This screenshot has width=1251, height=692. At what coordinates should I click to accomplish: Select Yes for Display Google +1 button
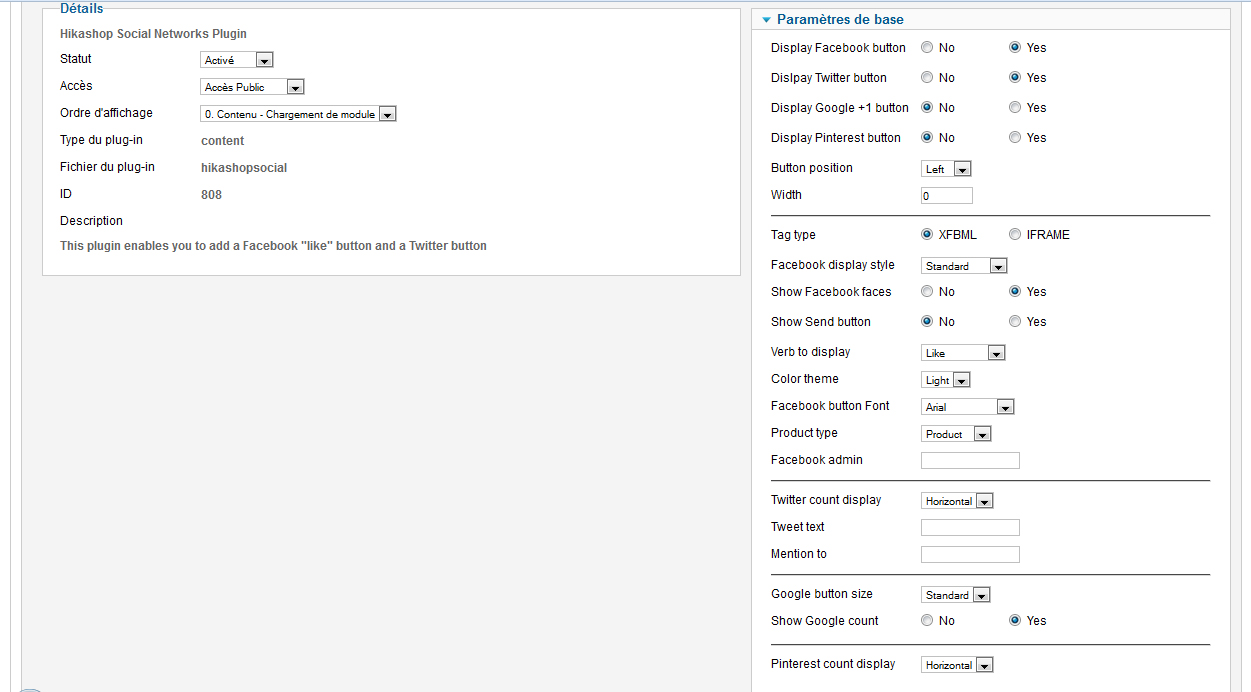pos(1015,107)
